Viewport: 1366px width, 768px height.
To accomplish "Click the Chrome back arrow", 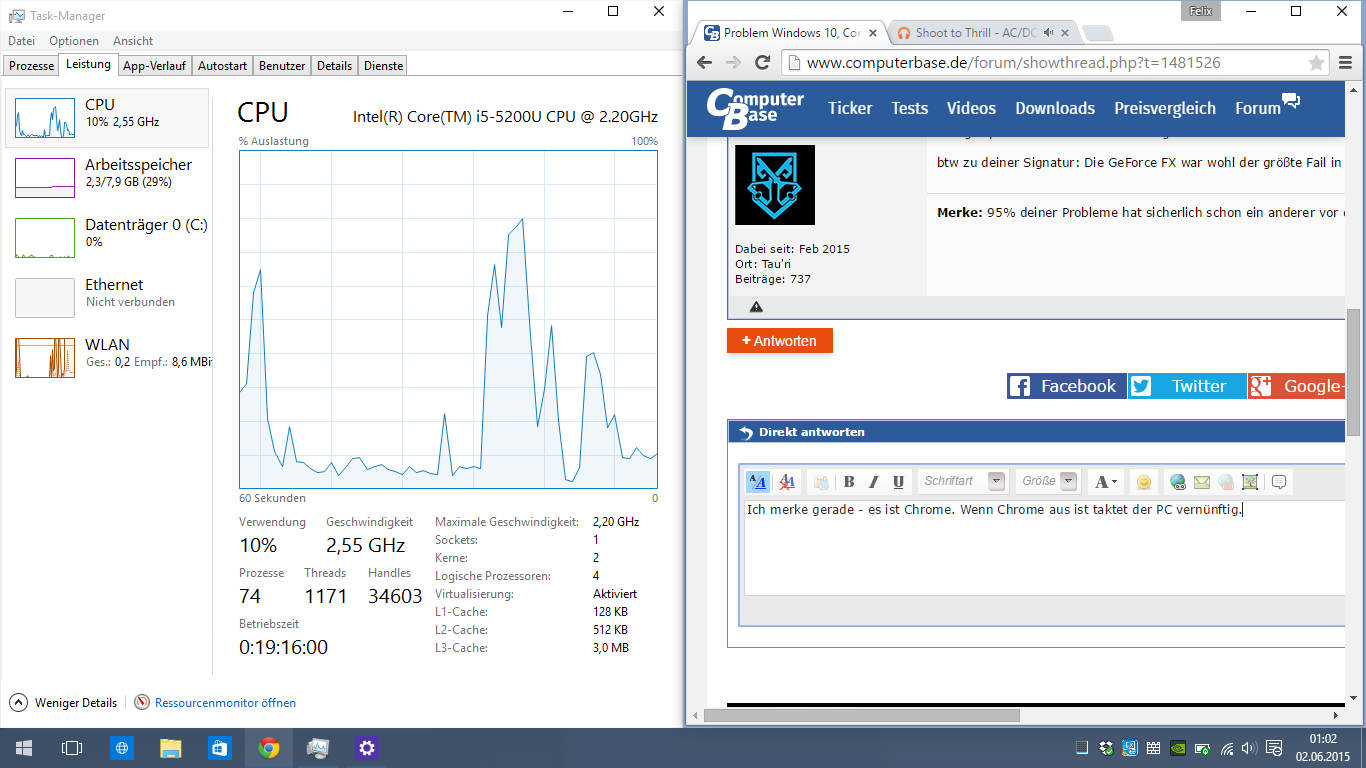I will click(x=704, y=62).
